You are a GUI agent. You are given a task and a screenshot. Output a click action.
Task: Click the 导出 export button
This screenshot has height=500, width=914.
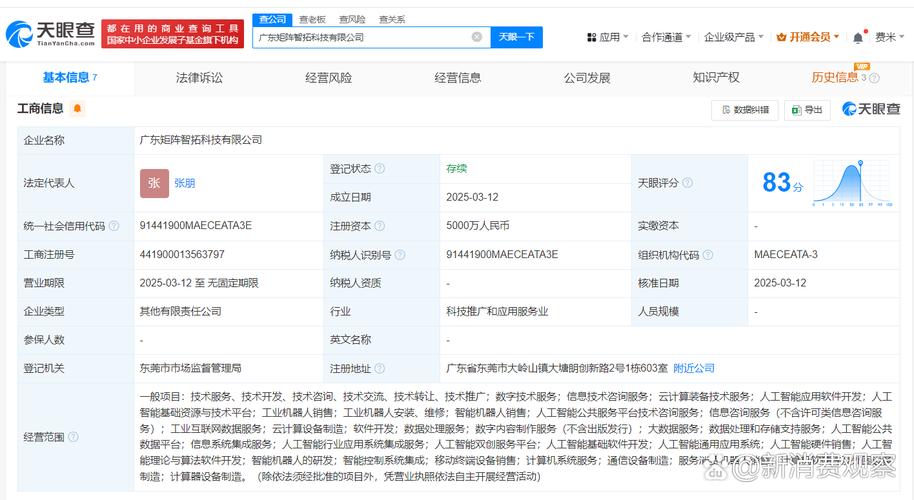click(x=807, y=110)
